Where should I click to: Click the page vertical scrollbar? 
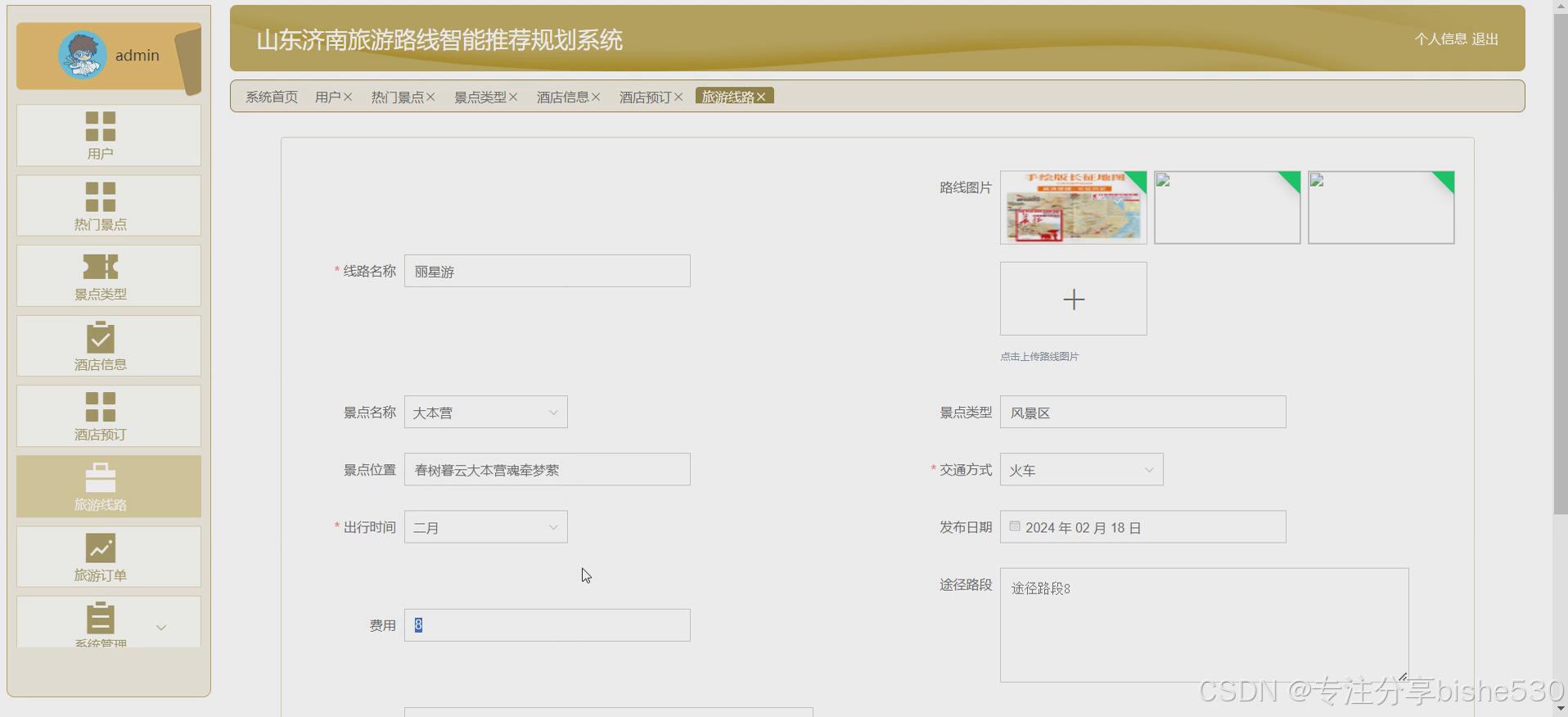[x=1561, y=263]
